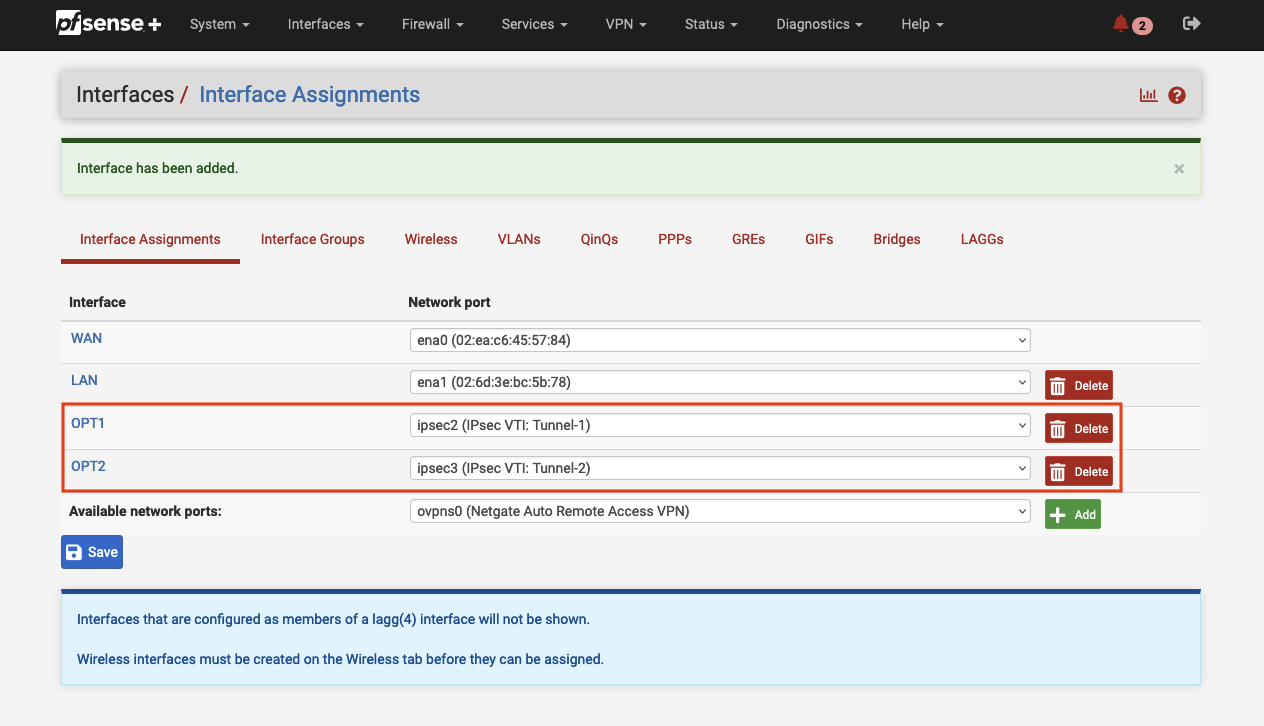This screenshot has width=1264, height=726.
Task: Click the WAN interface link
Action: click(86, 338)
